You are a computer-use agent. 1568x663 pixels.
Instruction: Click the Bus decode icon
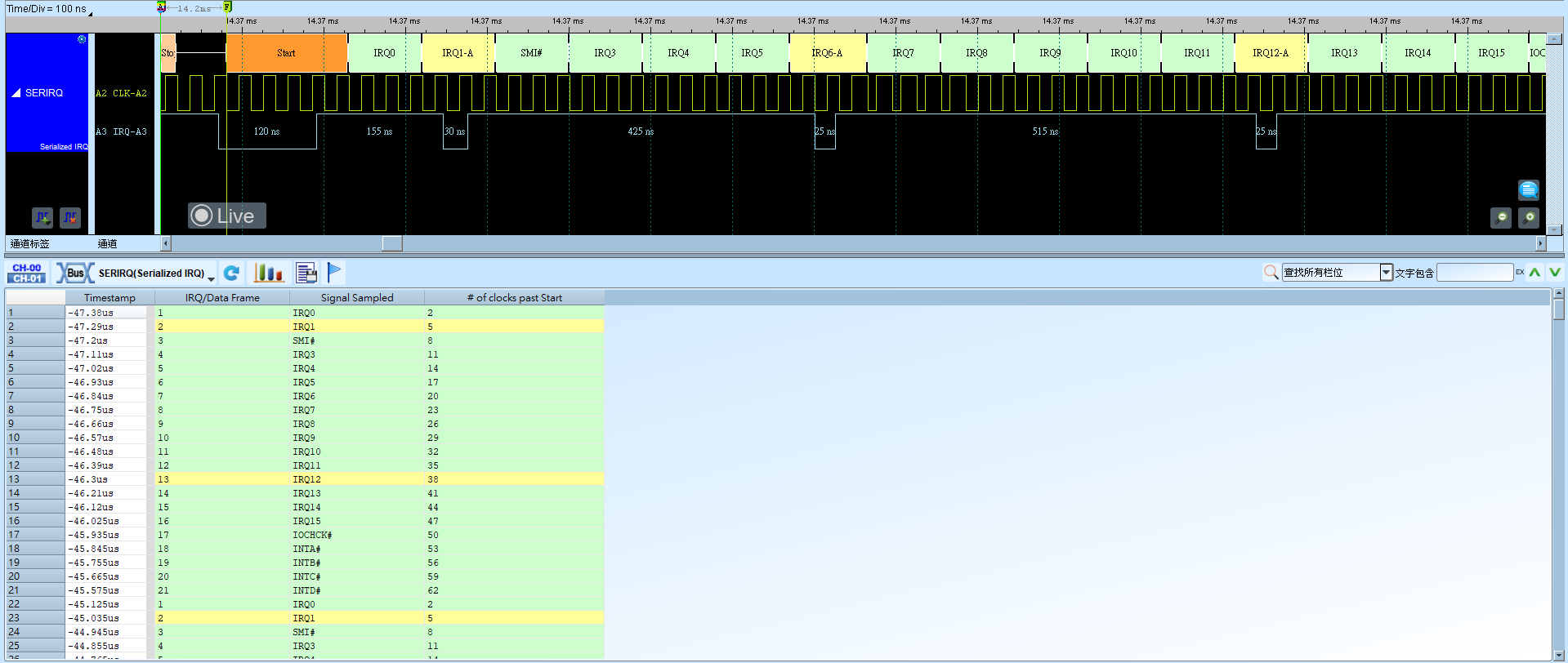click(x=75, y=273)
